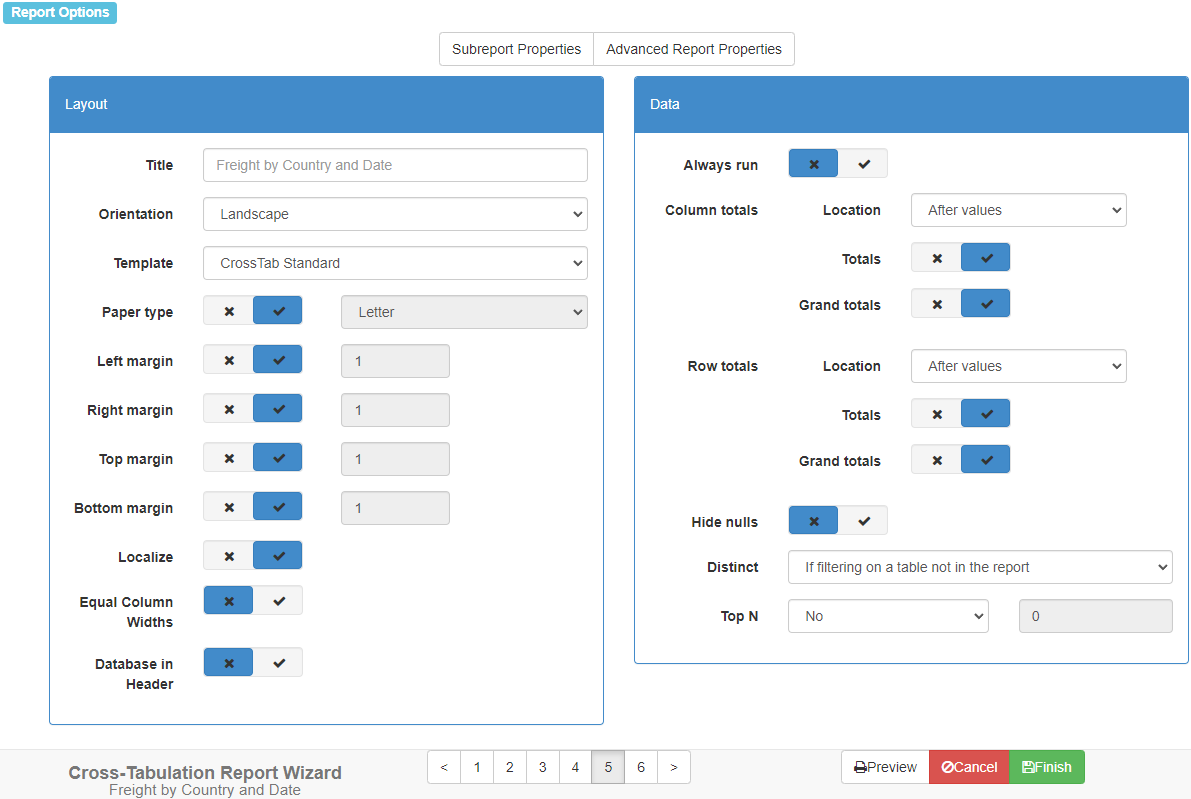
Task: Disable Column totals Totals switch
Action: pyautogui.click(x=937, y=258)
